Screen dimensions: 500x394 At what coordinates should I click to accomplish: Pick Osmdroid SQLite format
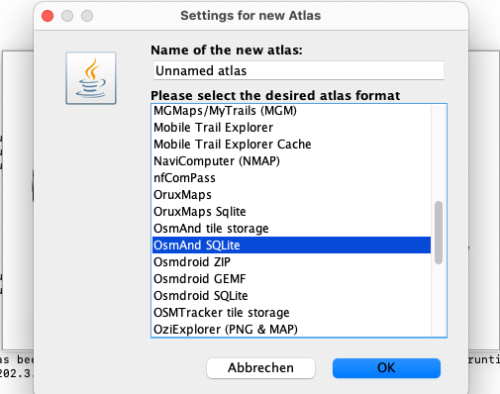click(x=292, y=296)
